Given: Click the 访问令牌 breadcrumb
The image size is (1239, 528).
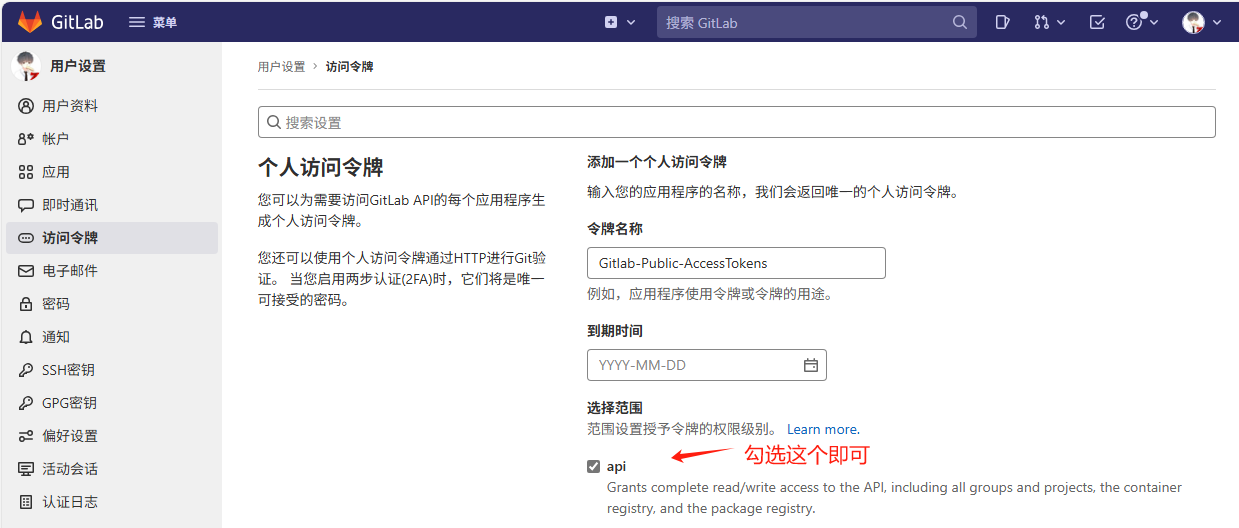Looking at the screenshot, I should (x=350, y=67).
